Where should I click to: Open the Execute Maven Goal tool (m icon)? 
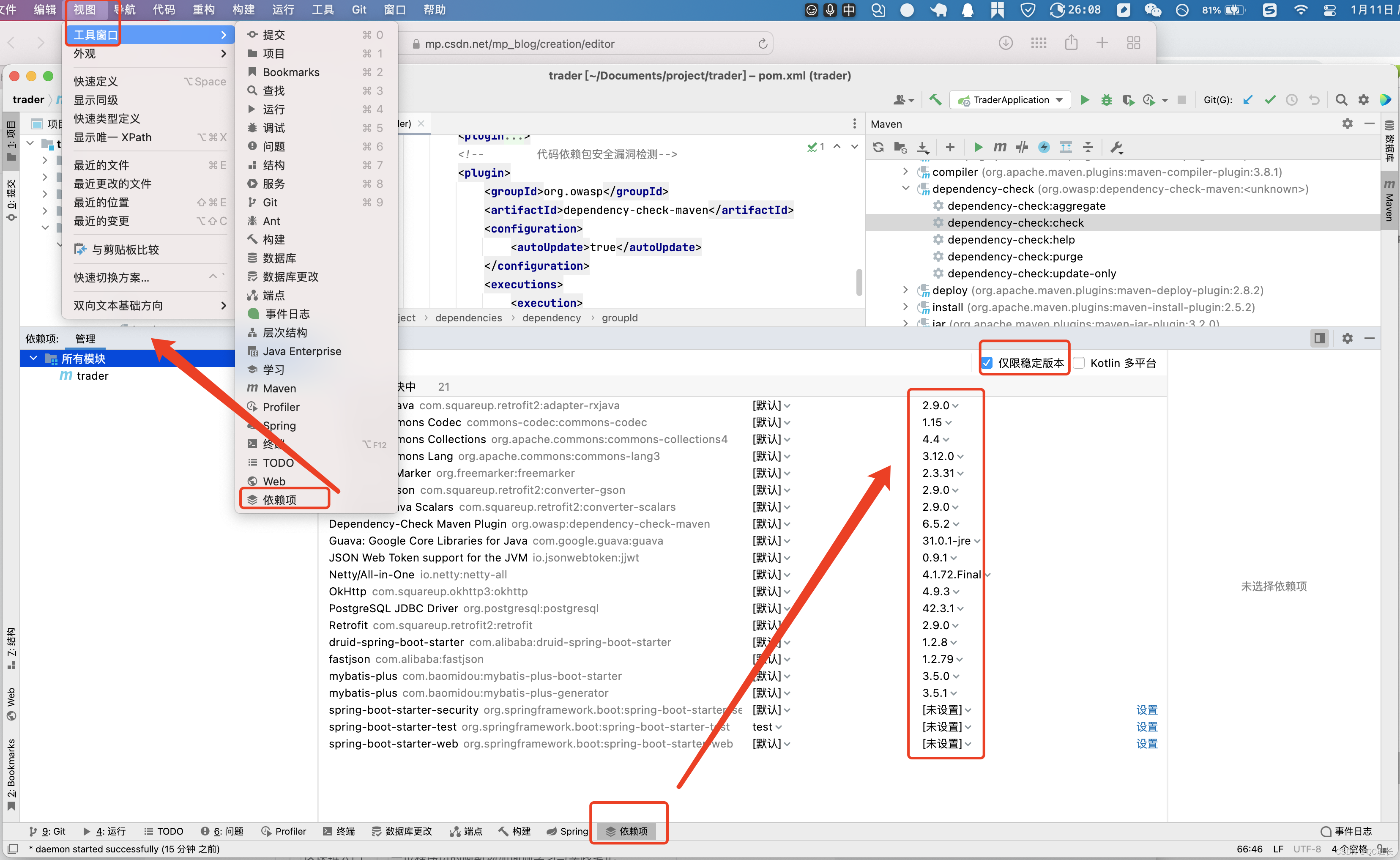coord(999,147)
